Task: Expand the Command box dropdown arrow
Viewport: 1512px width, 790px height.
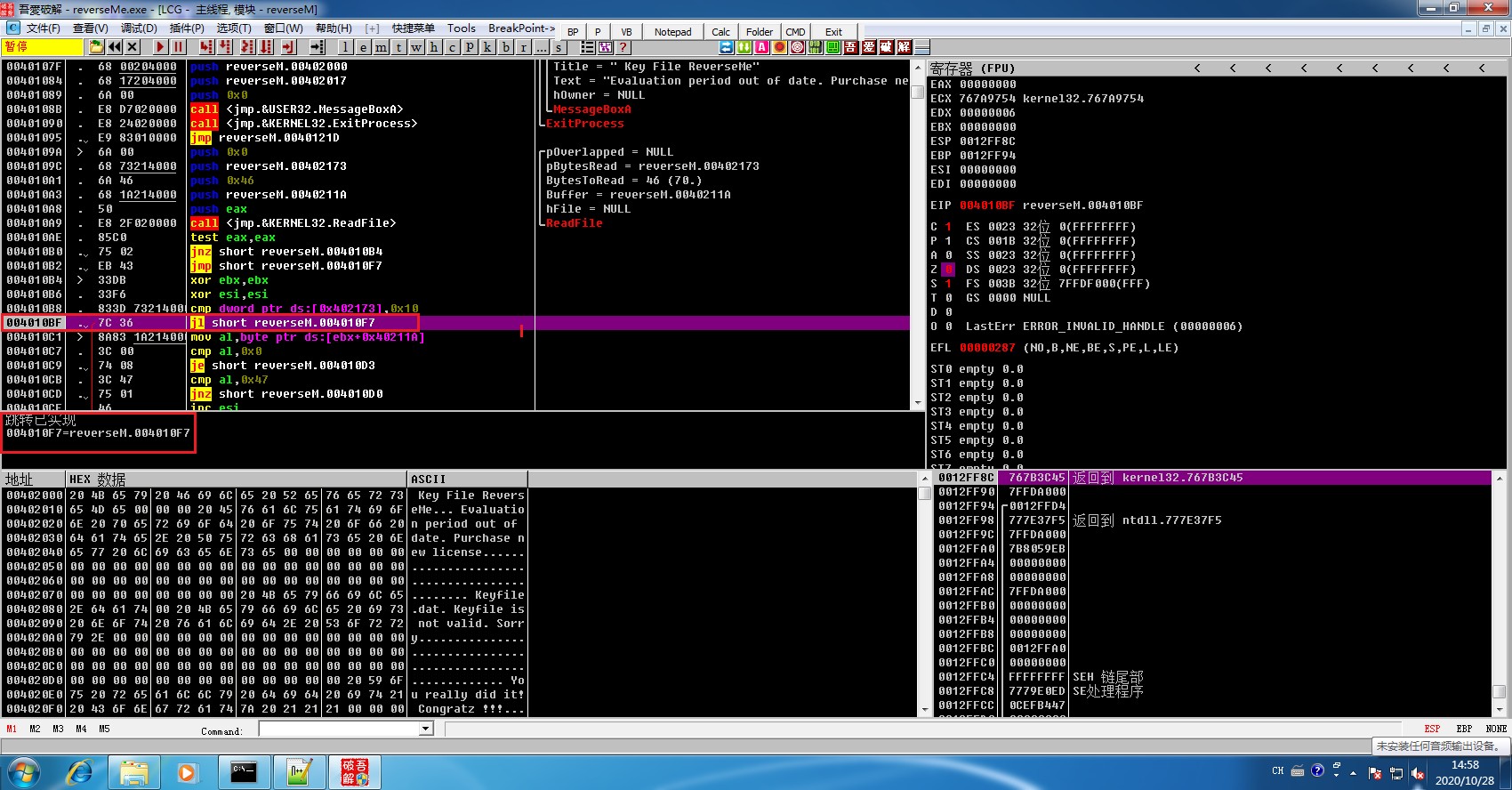Action: pyautogui.click(x=426, y=730)
